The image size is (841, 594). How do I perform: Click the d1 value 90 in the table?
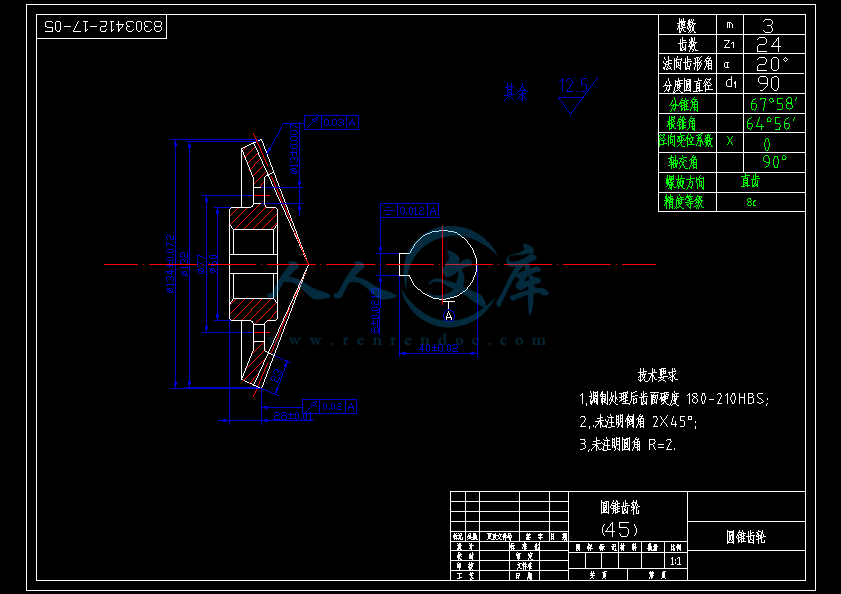[769, 83]
